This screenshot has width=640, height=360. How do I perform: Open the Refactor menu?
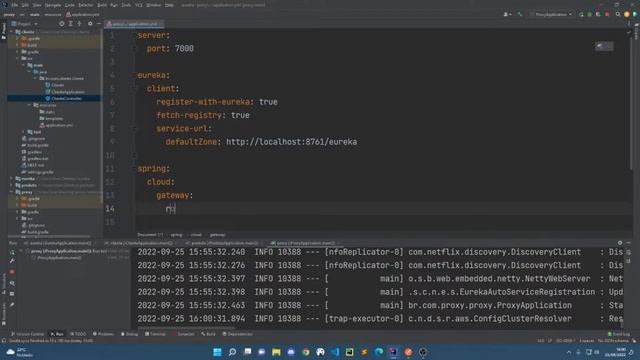pyautogui.click(x=85, y=5)
